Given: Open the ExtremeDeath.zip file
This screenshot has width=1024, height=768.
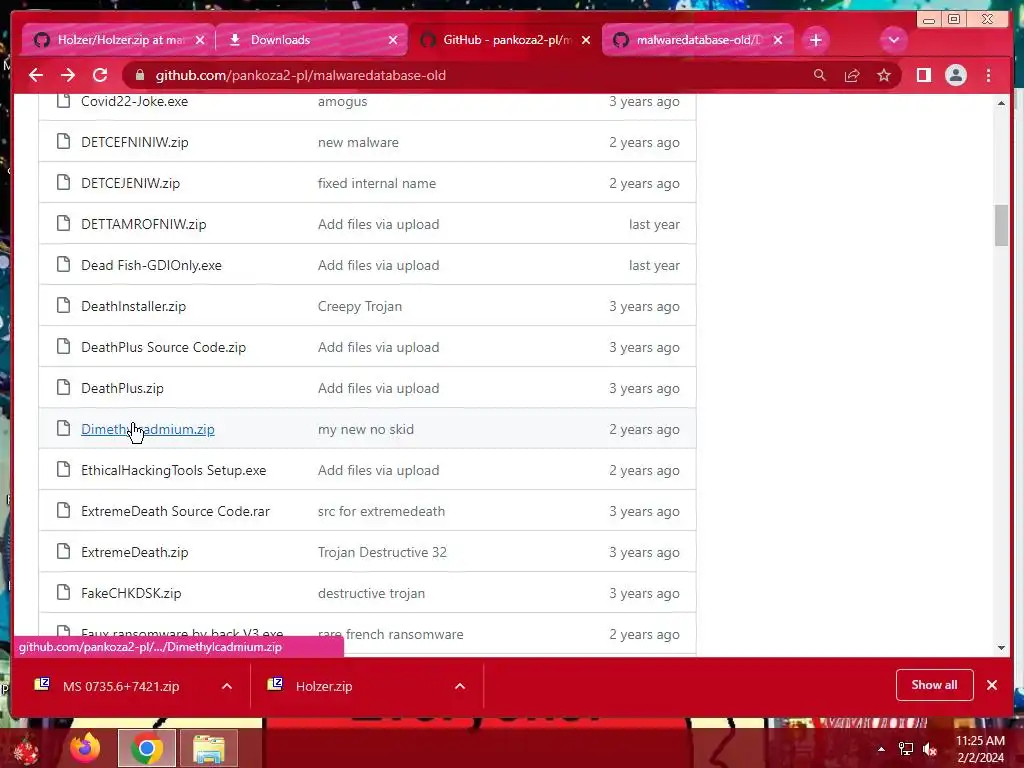Looking at the screenshot, I should 135,552.
